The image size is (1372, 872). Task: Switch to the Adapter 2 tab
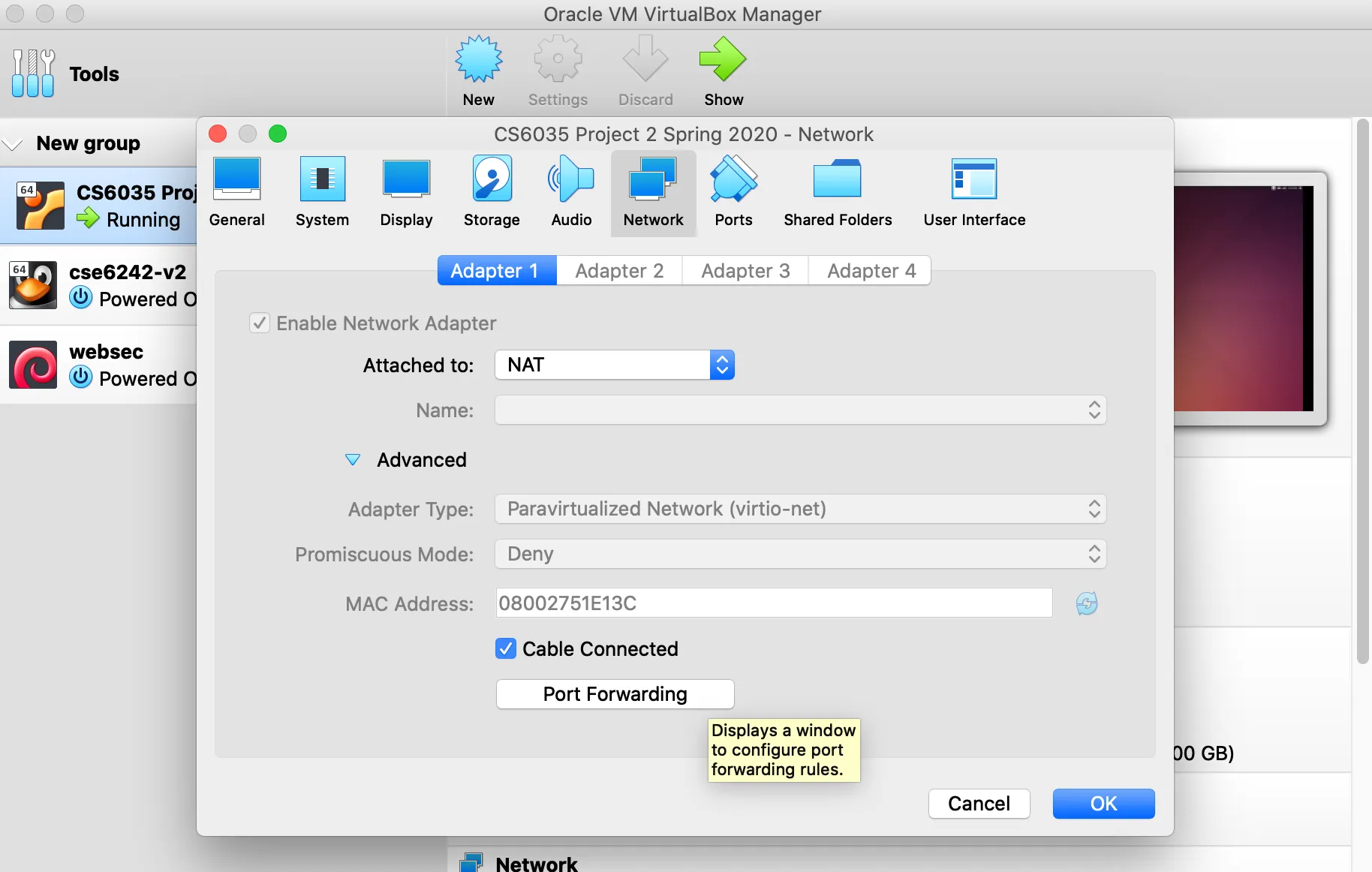coord(618,270)
